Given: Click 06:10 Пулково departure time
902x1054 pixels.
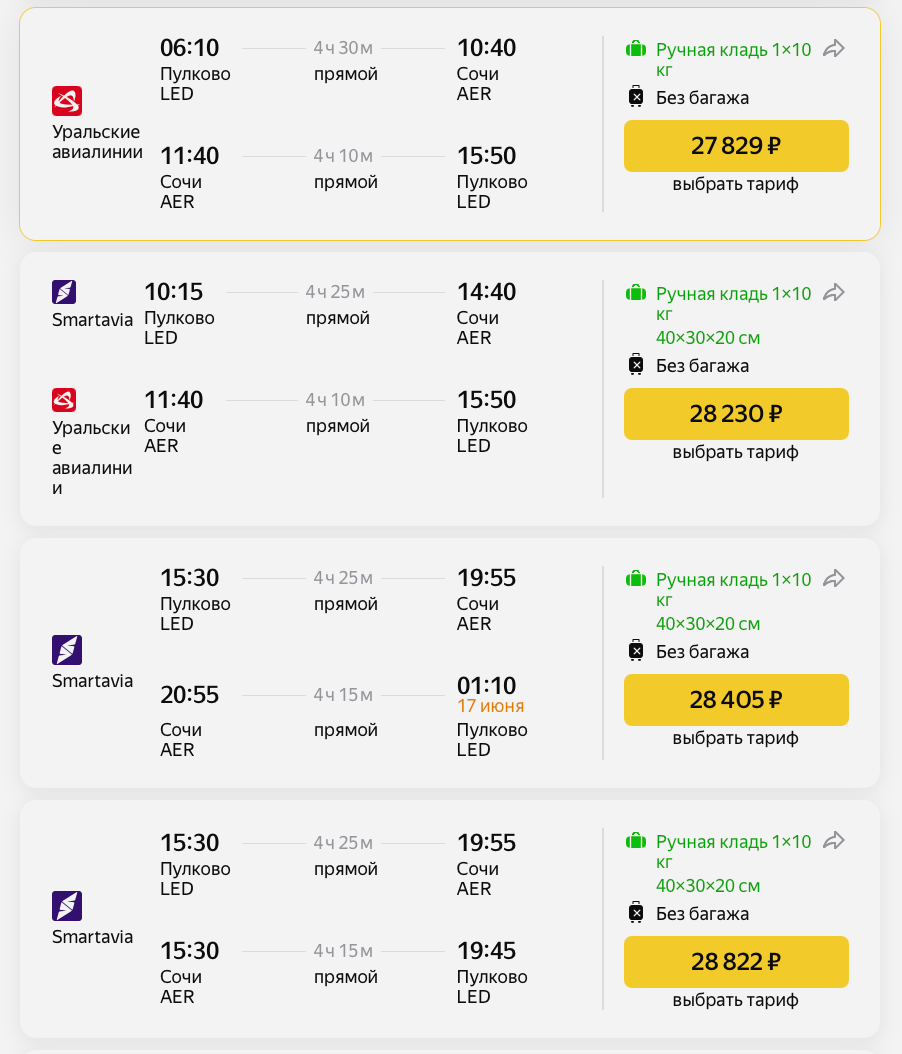Looking at the screenshot, I should click(x=189, y=48).
